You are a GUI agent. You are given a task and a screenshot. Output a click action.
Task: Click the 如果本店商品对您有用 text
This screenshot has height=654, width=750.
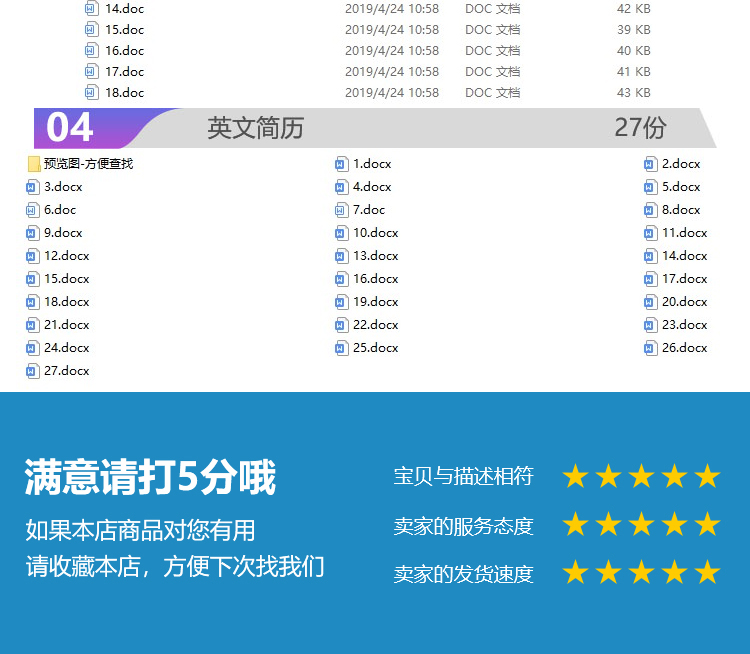tap(140, 531)
